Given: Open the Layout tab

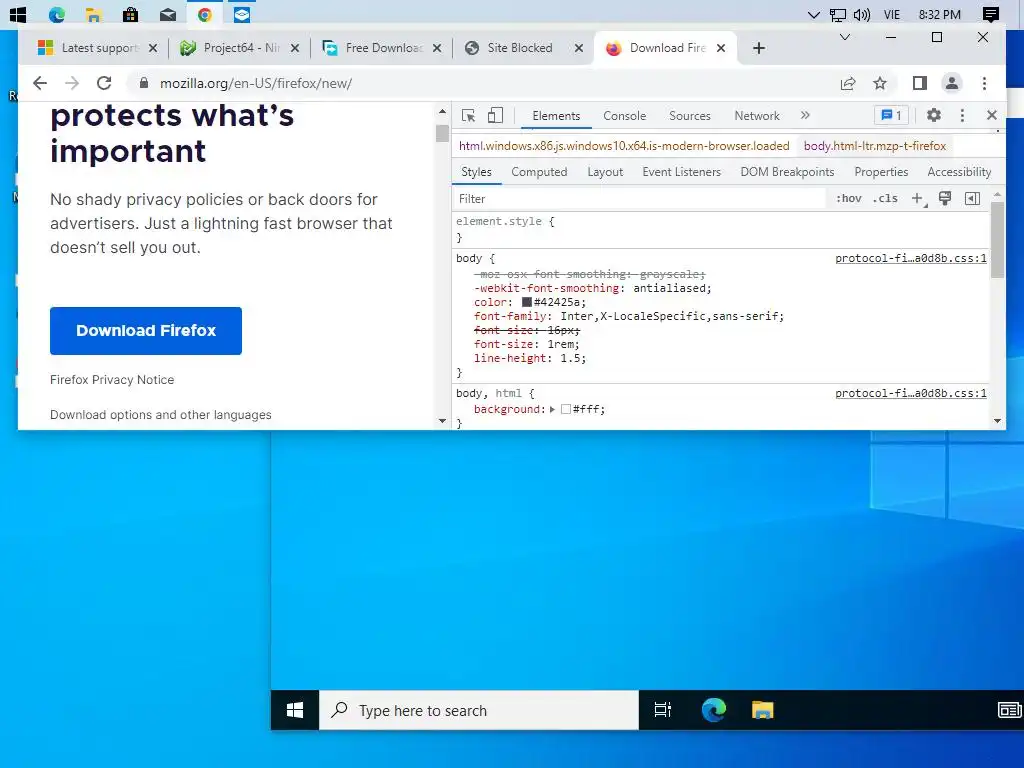Looking at the screenshot, I should pyautogui.click(x=605, y=172).
